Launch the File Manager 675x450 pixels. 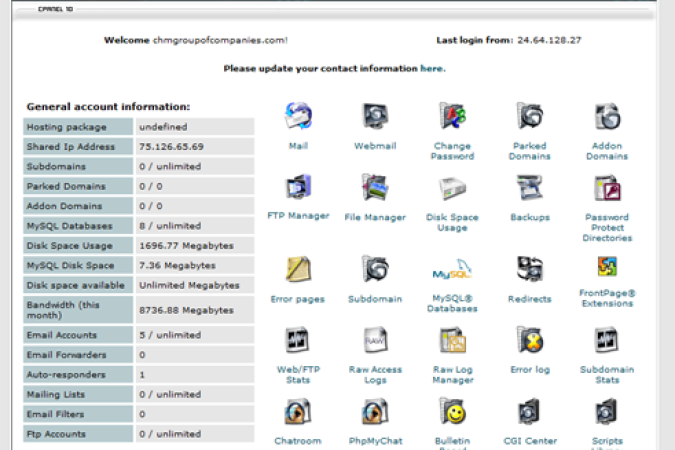tap(375, 188)
